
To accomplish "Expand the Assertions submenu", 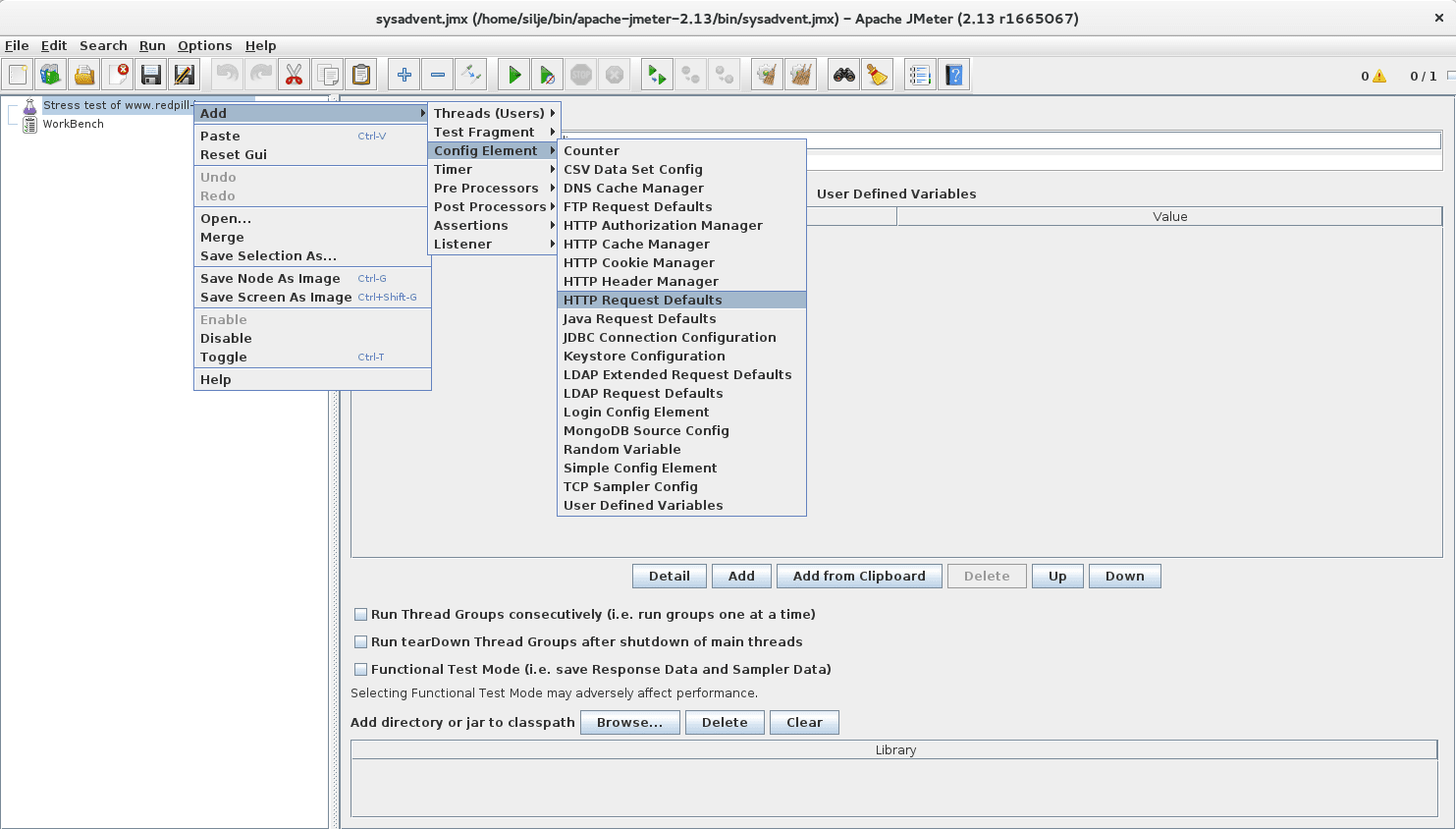I will pyautogui.click(x=494, y=225).
